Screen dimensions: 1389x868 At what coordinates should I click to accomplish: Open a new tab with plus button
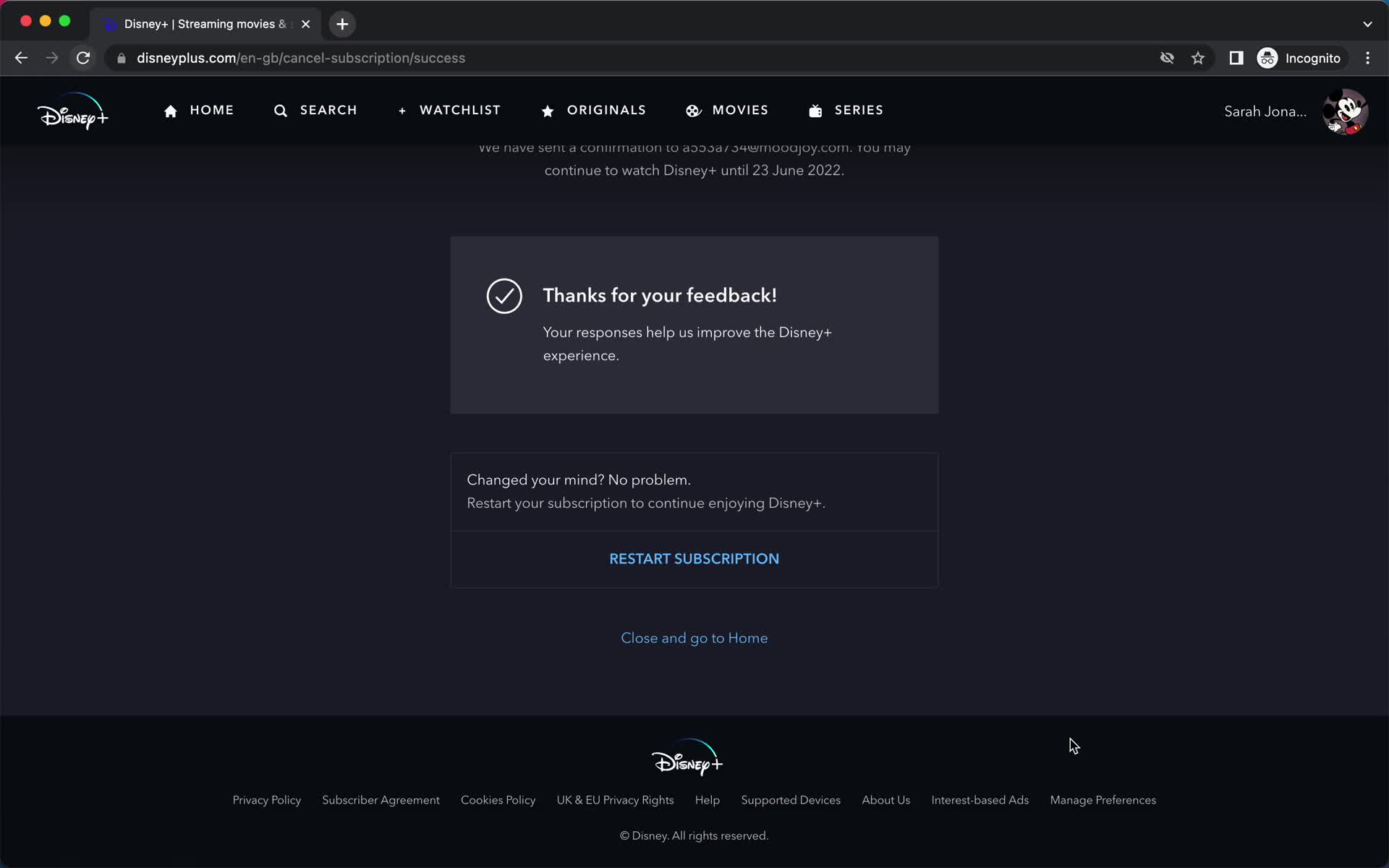click(x=342, y=24)
